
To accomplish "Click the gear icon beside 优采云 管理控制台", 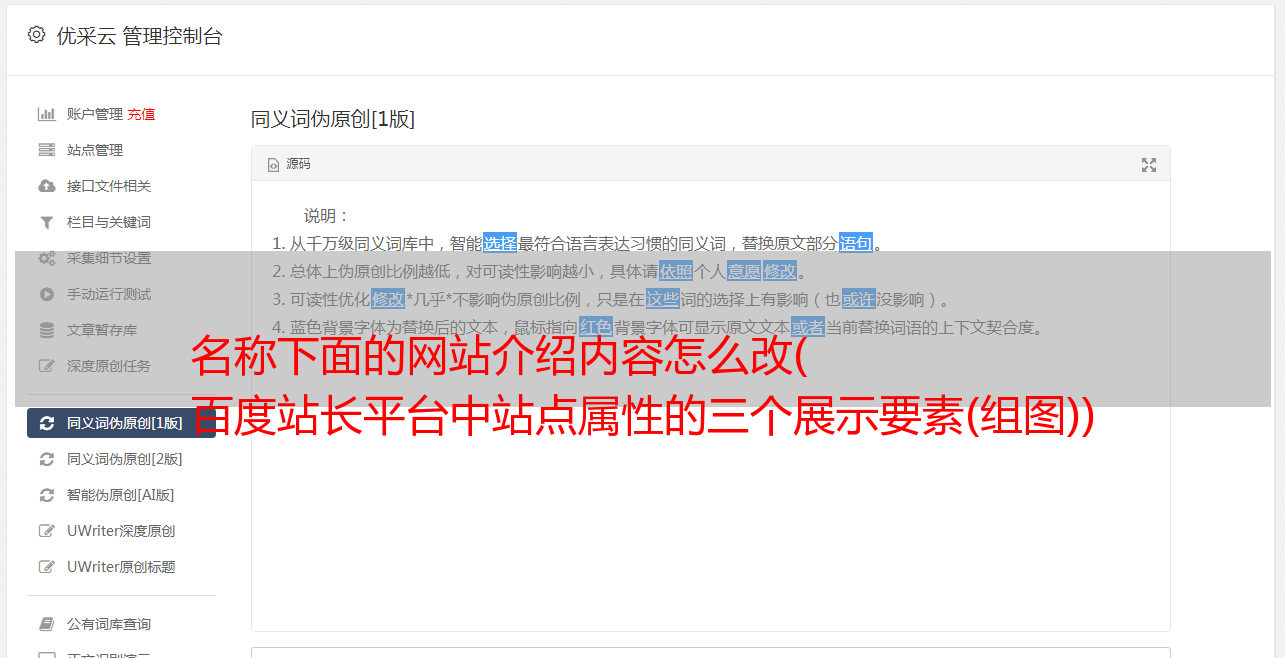I will tap(36, 35).
